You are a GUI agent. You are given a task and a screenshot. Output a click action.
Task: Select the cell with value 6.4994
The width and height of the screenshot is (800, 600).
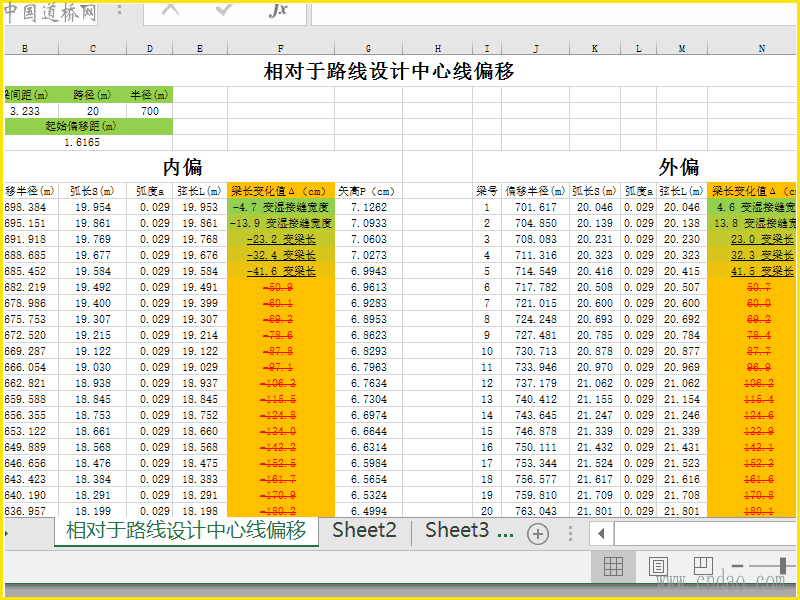[x=368, y=511]
